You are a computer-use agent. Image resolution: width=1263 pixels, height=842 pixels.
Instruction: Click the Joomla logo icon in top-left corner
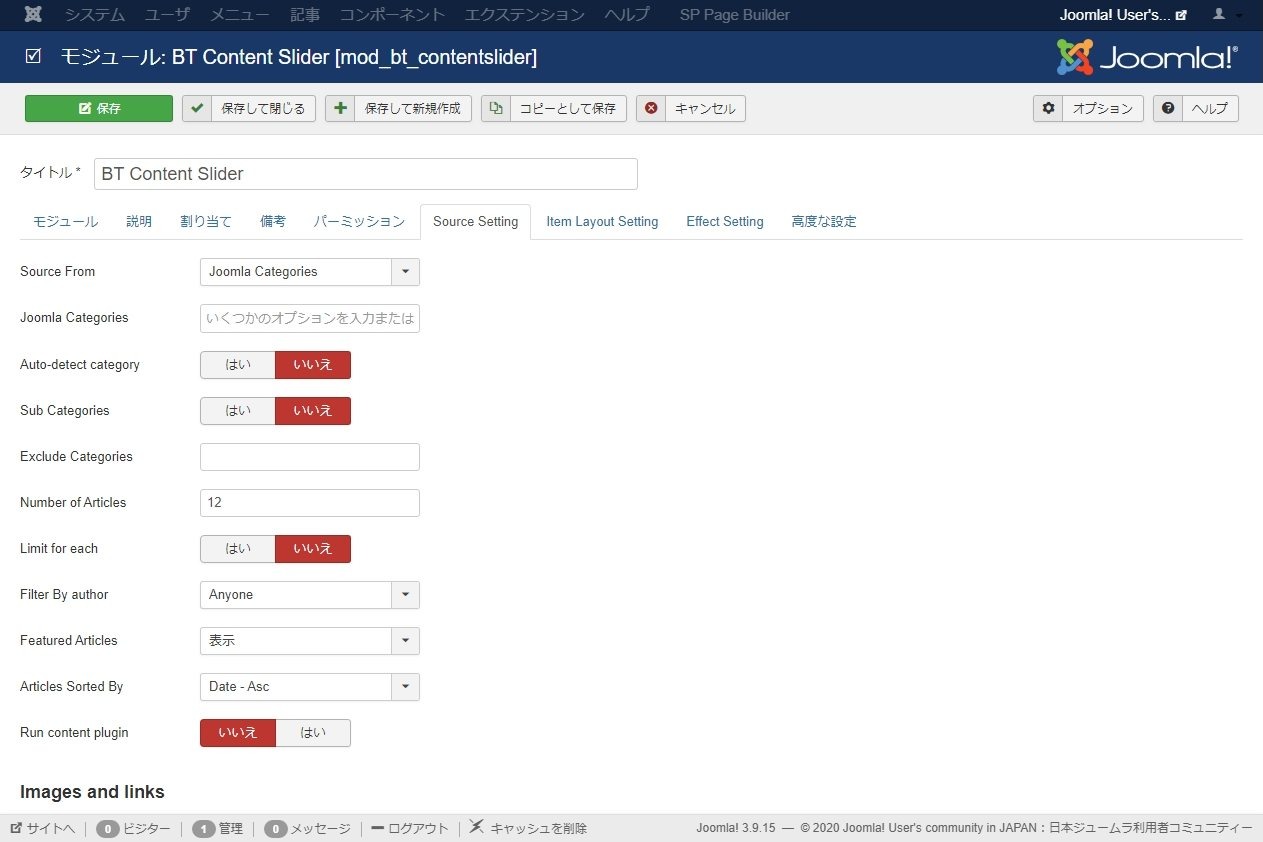34,15
